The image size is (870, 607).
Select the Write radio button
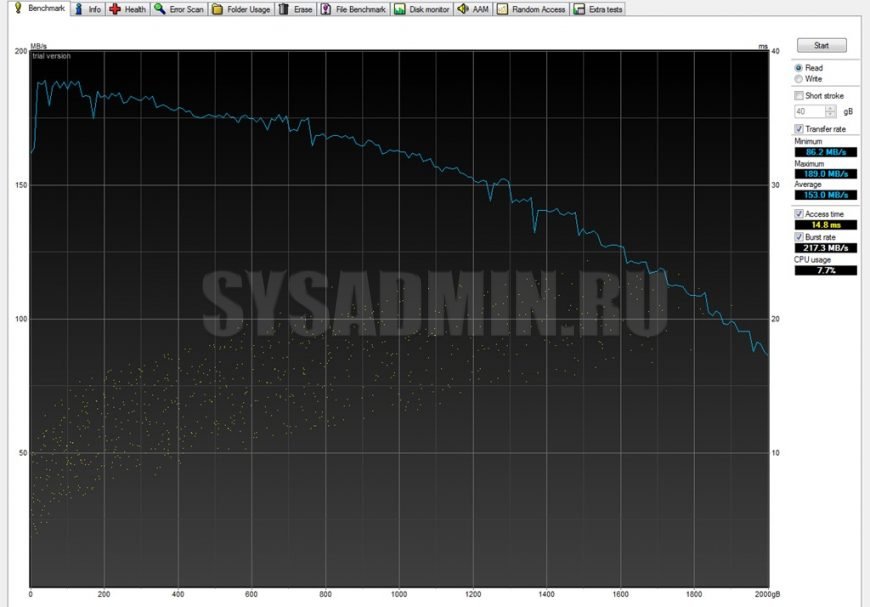click(x=798, y=78)
